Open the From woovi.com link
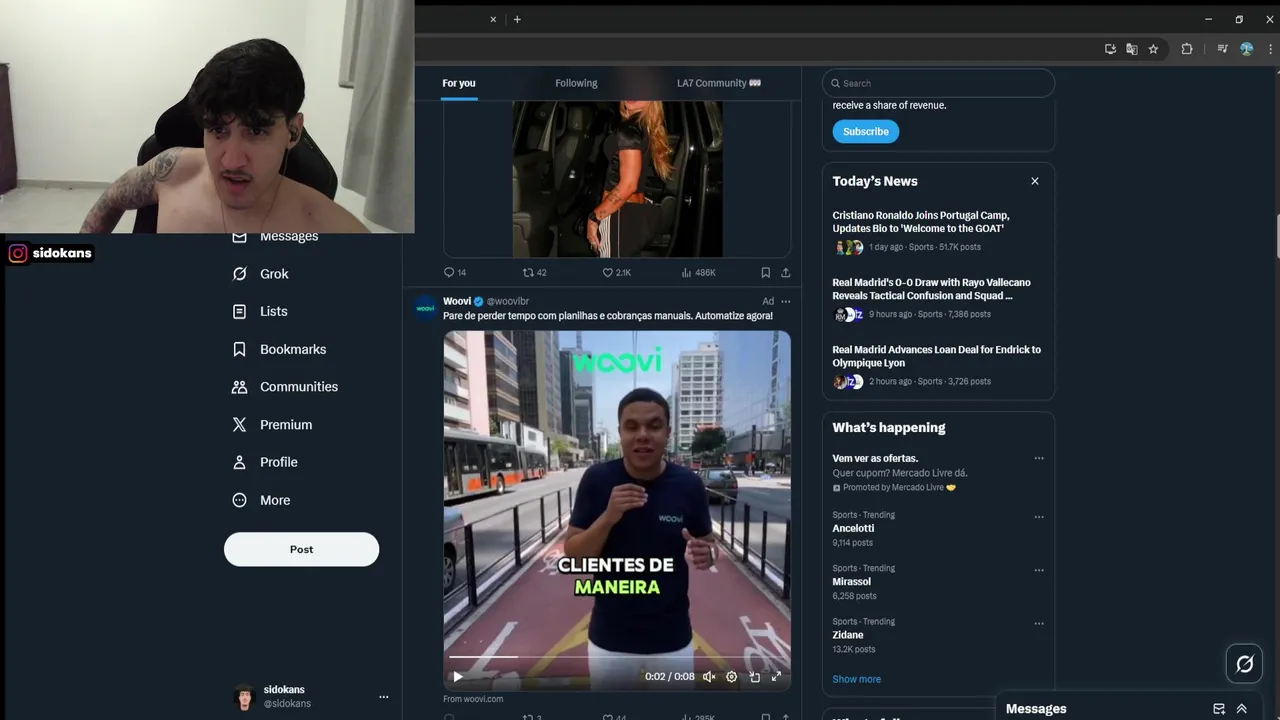 [473, 699]
